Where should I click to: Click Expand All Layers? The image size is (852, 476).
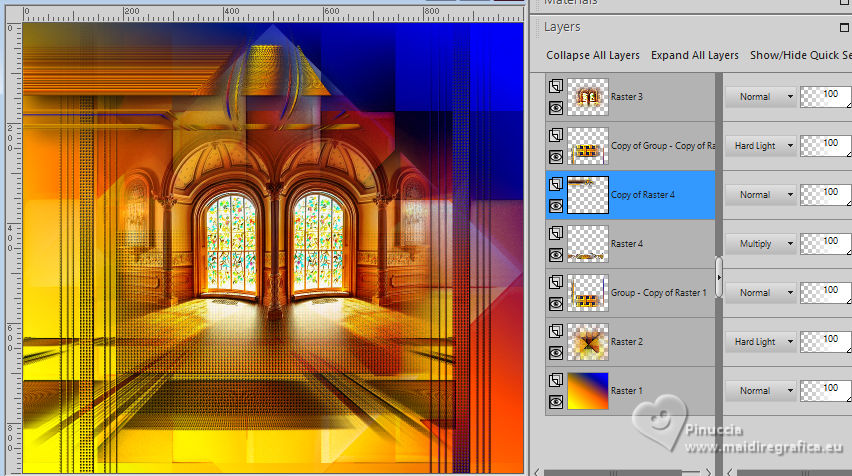(x=694, y=55)
